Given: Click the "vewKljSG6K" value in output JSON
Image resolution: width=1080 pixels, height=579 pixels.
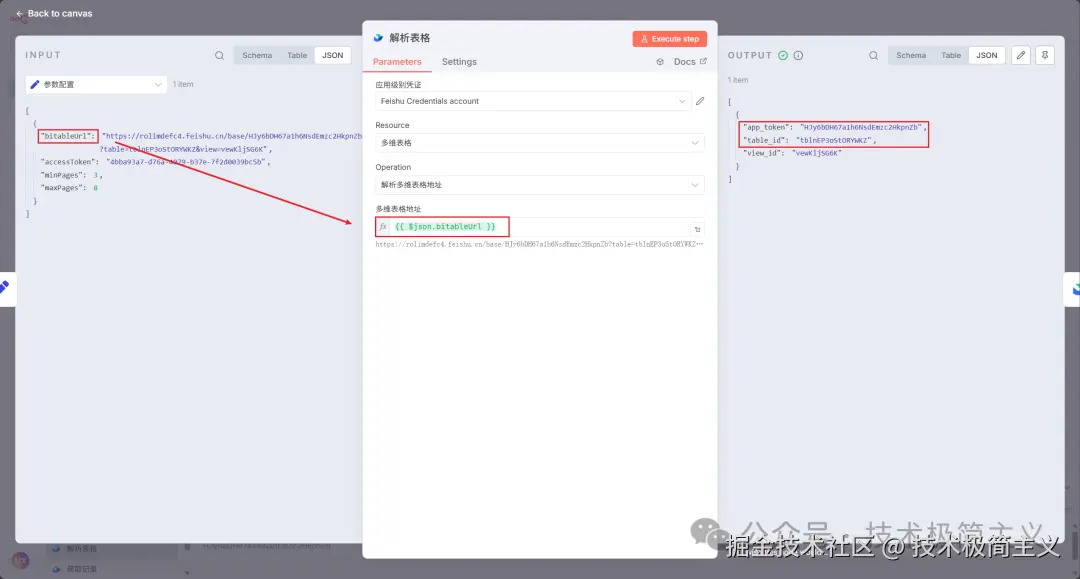Looking at the screenshot, I should coord(817,154).
